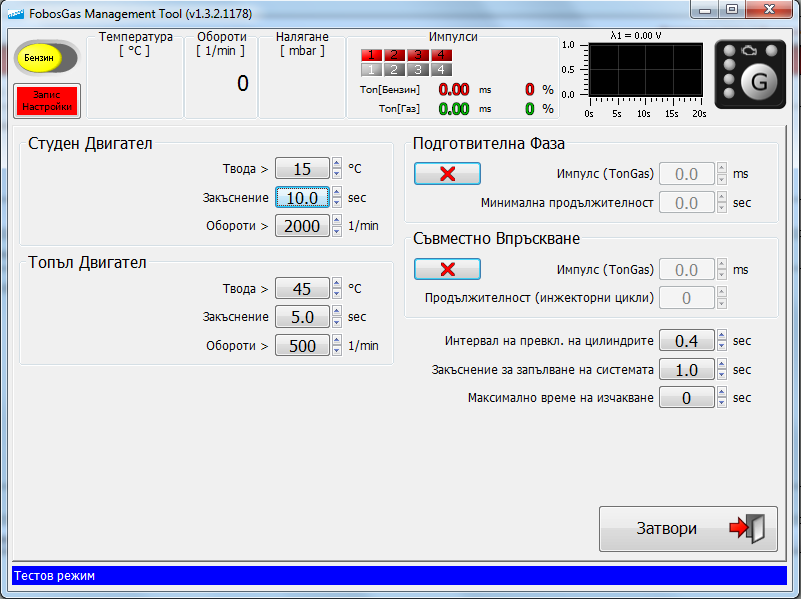Image resolution: width=801 pixels, height=599 pixels.
Task: Click red petrol injector indicator 4
Action: coord(441,55)
